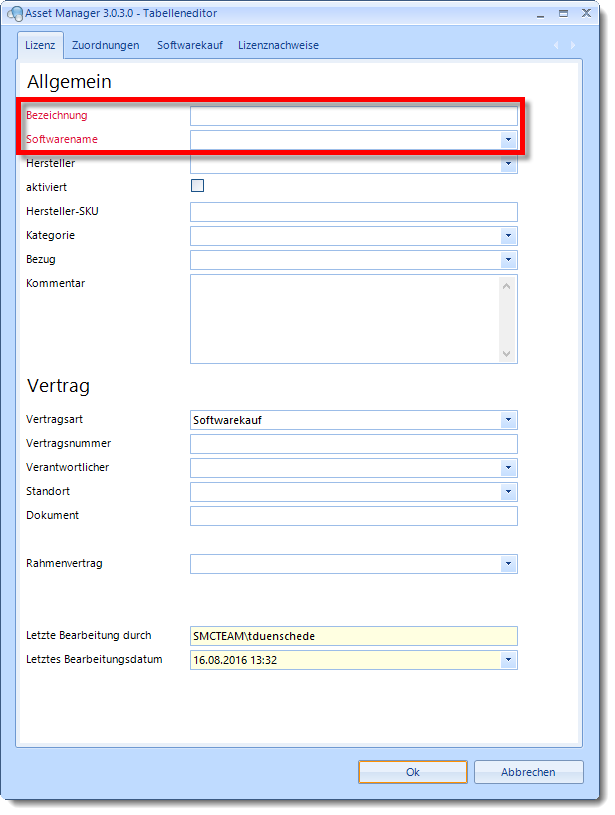Open the Softwarekauf tab
This screenshot has width=615, height=815.
190,45
